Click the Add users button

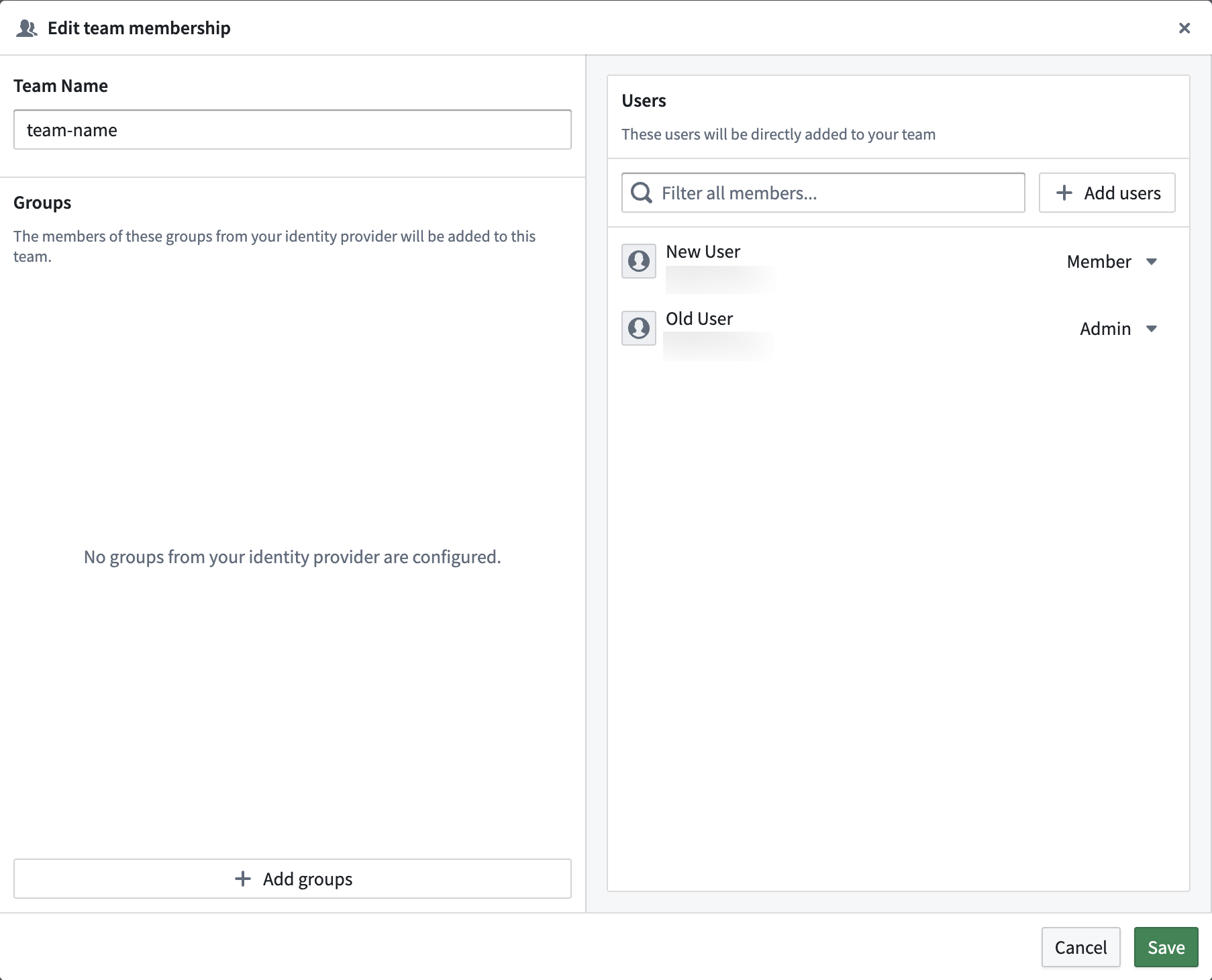[x=1107, y=193]
